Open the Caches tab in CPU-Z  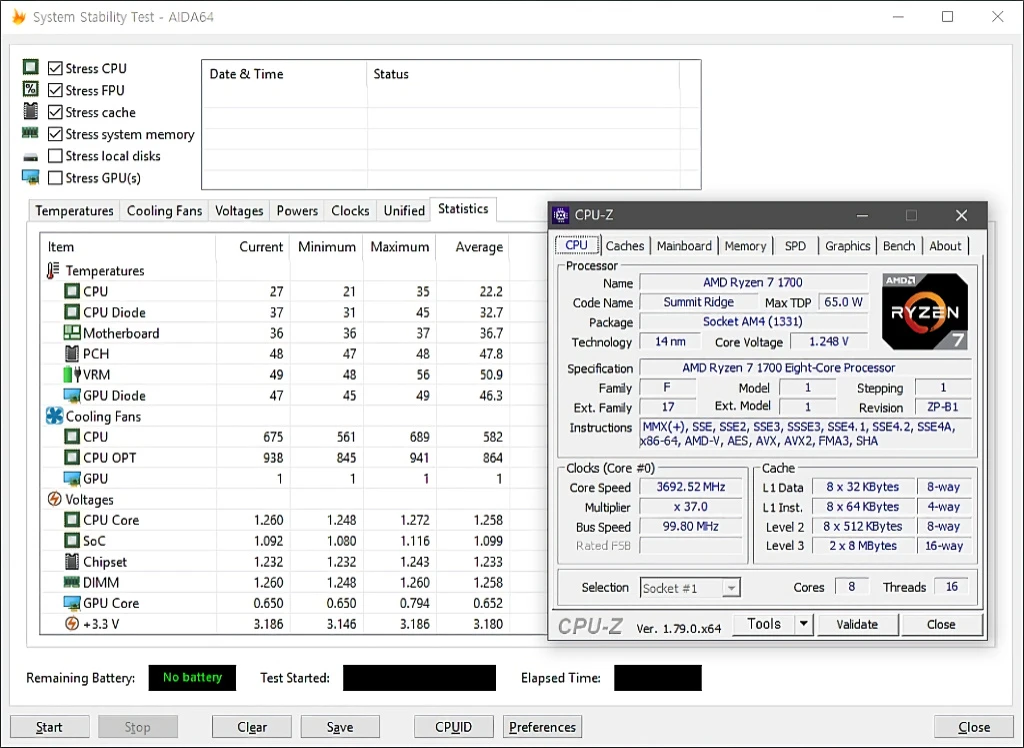tap(625, 246)
